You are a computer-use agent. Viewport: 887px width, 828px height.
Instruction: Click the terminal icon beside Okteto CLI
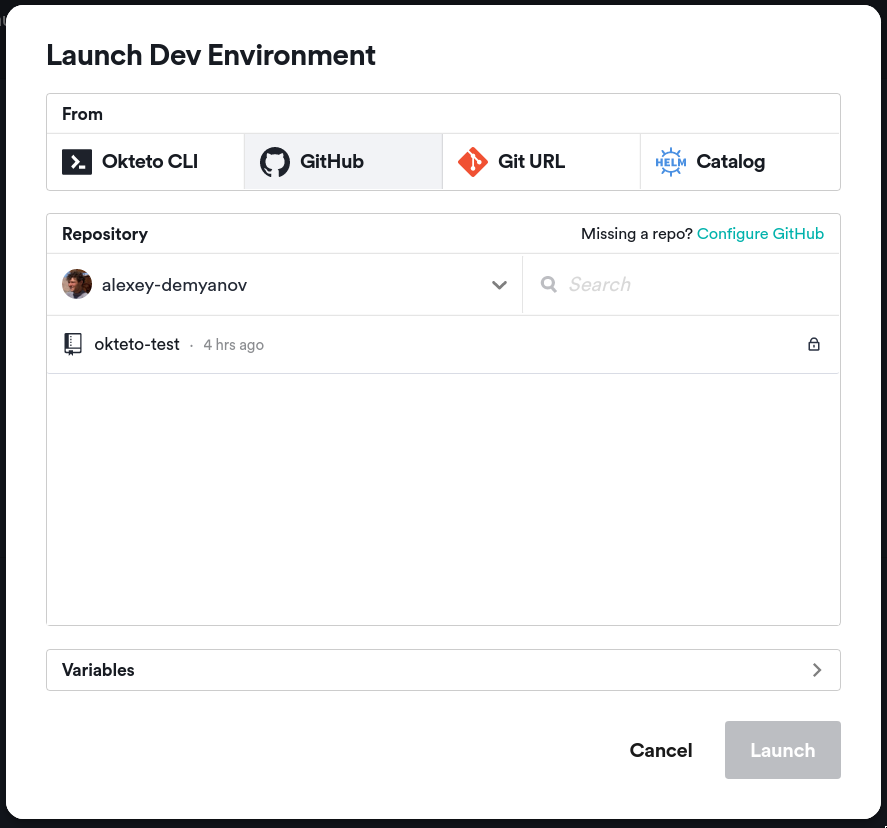(x=75, y=161)
